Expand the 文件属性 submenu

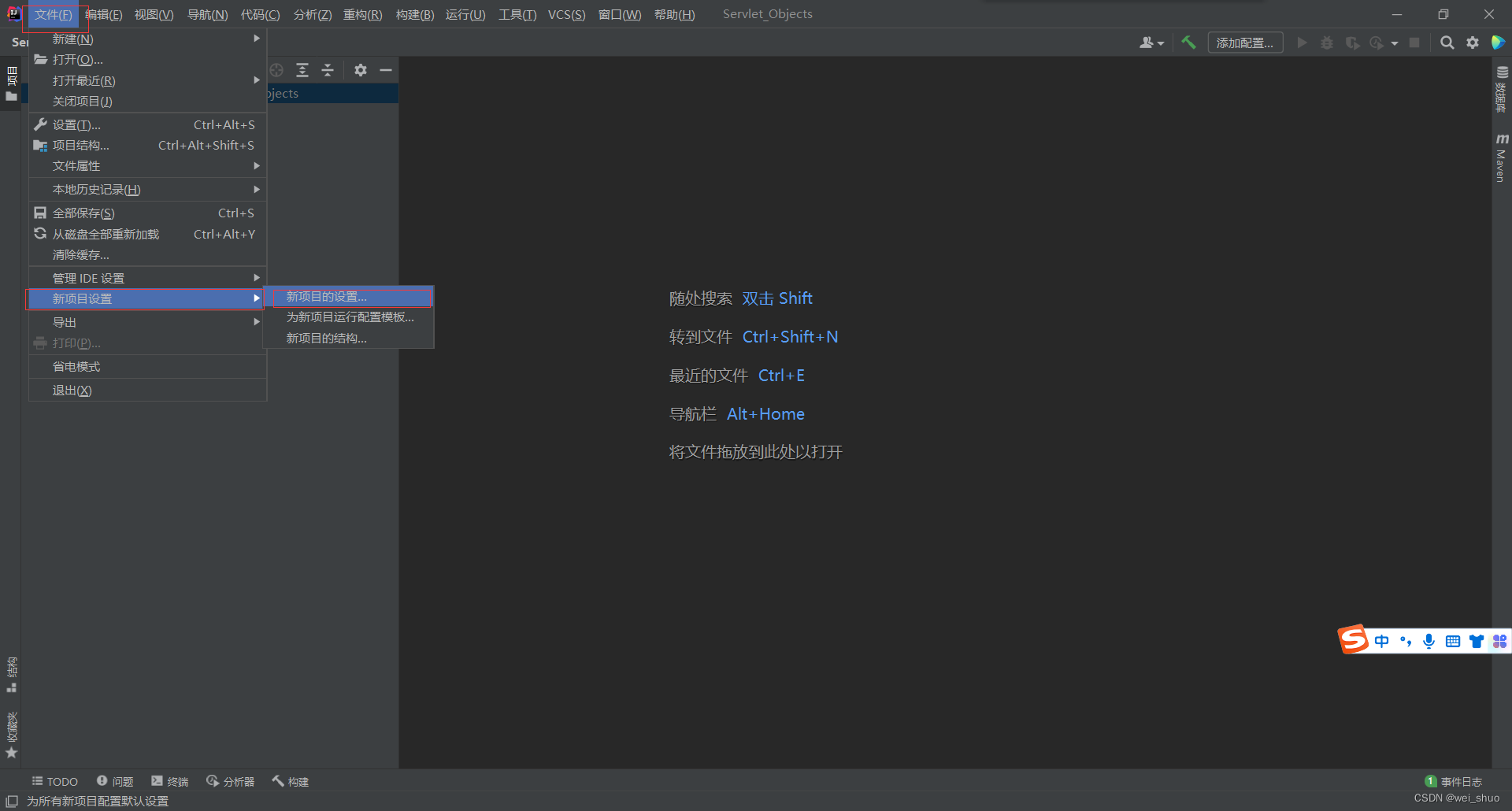[147, 165]
